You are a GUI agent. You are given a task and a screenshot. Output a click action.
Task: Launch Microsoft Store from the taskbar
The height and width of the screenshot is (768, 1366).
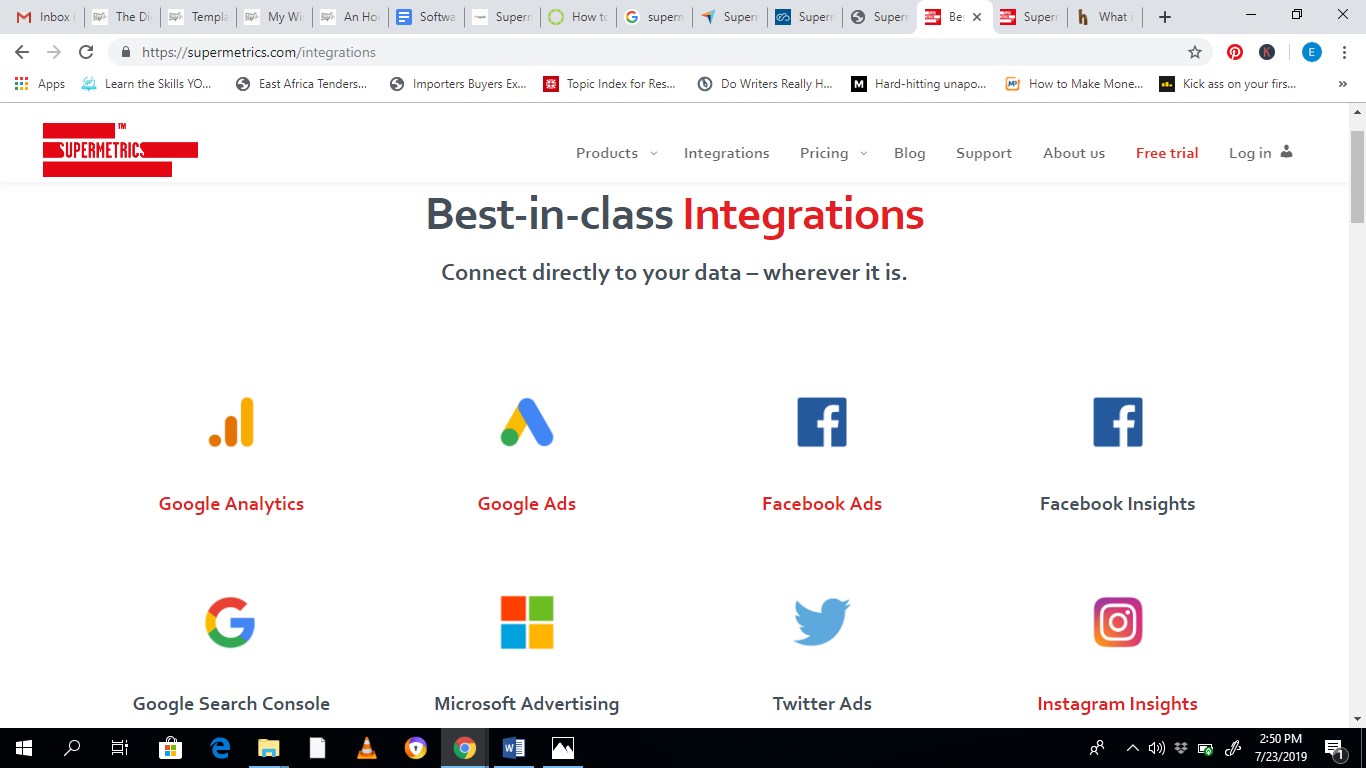click(171, 748)
